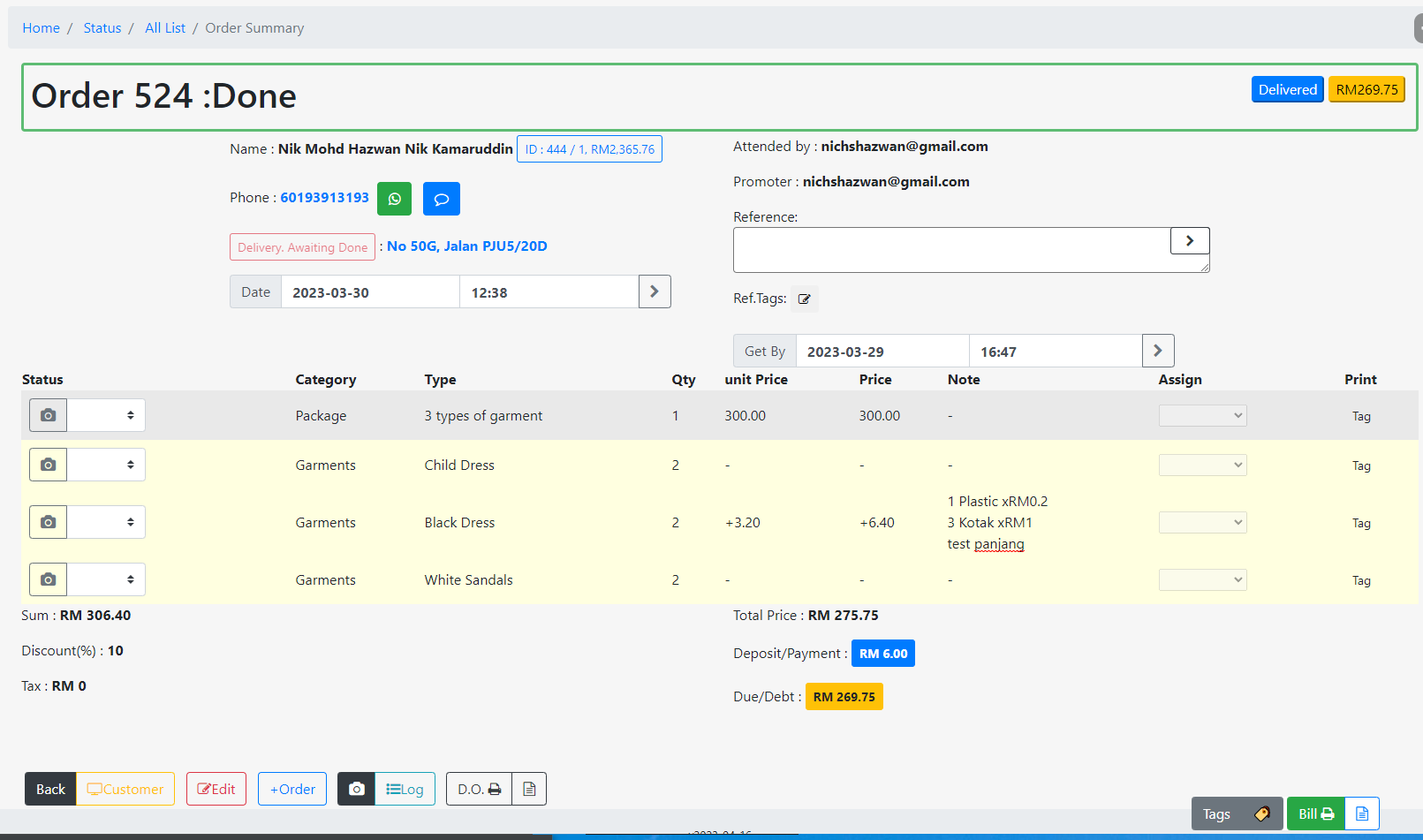Image resolution: width=1423 pixels, height=840 pixels.
Task: Open address No 50G, Jalan PJU5/20D
Action: coord(467,246)
